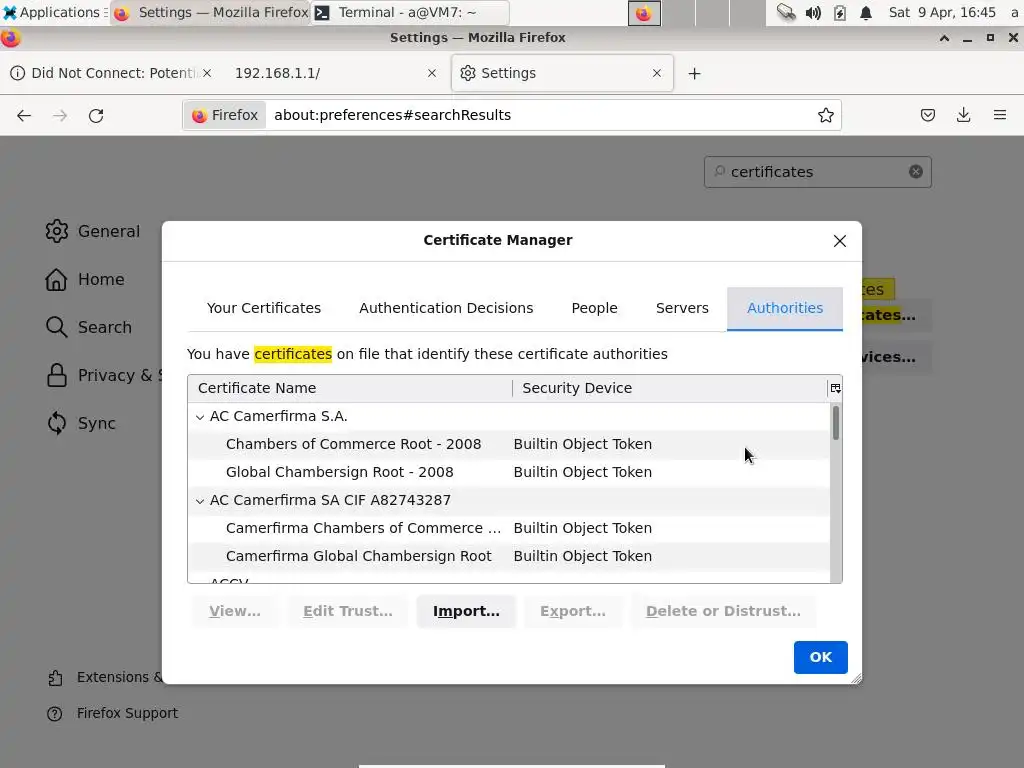Open the Authentication Decisions tab

(x=446, y=308)
